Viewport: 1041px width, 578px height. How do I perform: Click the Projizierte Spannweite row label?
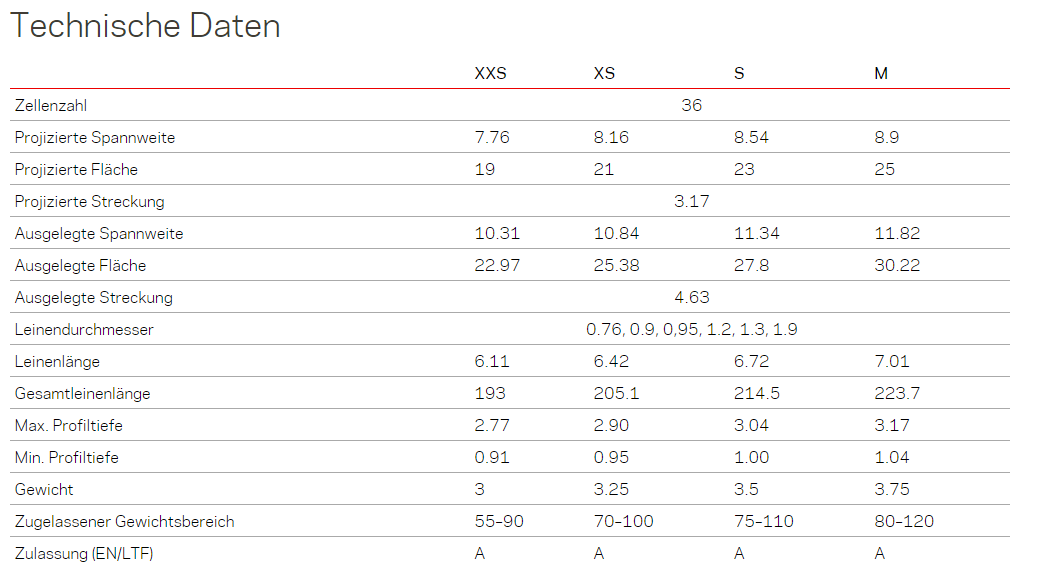pyautogui.click(x=95, y=137)
